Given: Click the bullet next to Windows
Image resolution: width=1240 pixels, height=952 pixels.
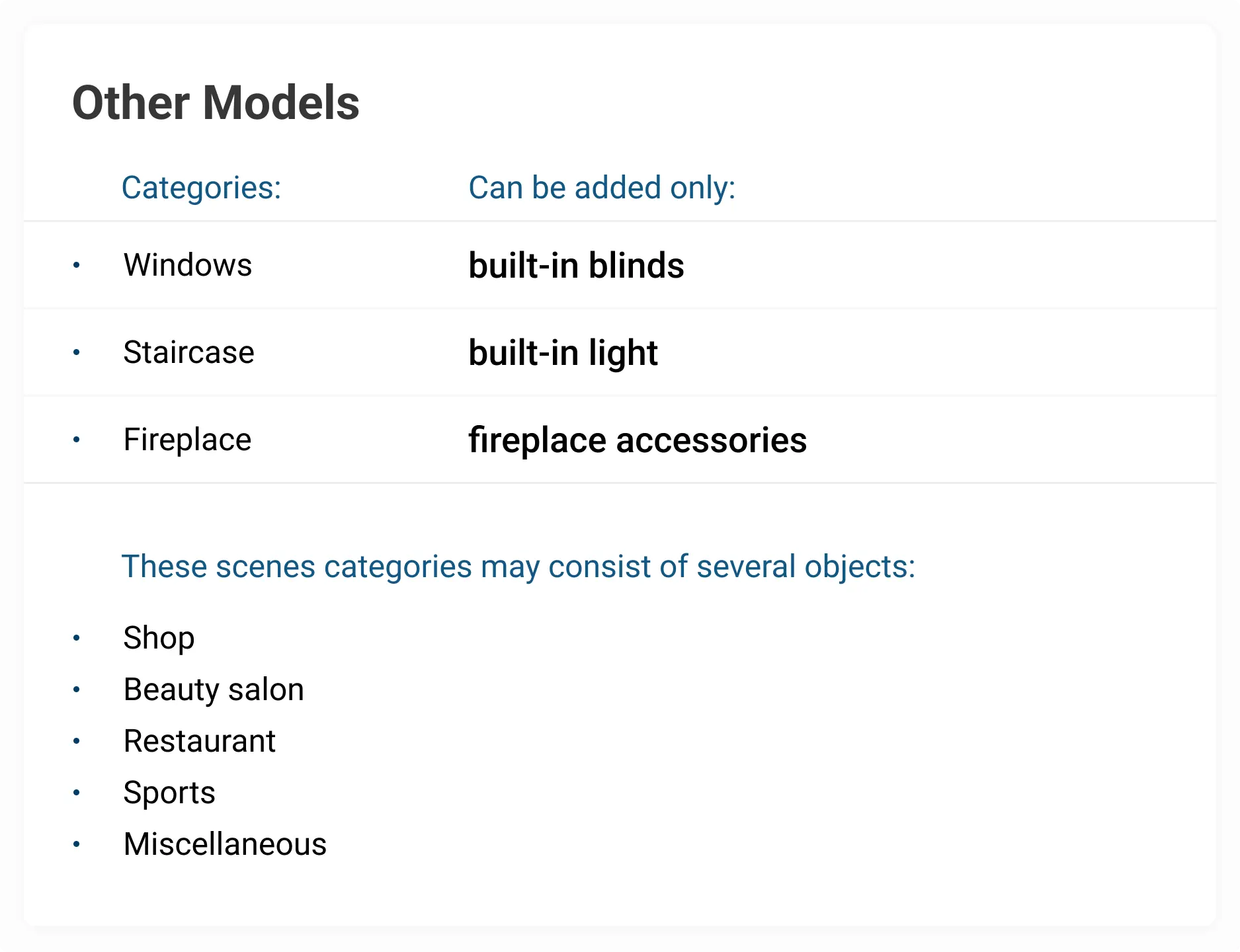Looking at the screenshot, I should 77,265.
